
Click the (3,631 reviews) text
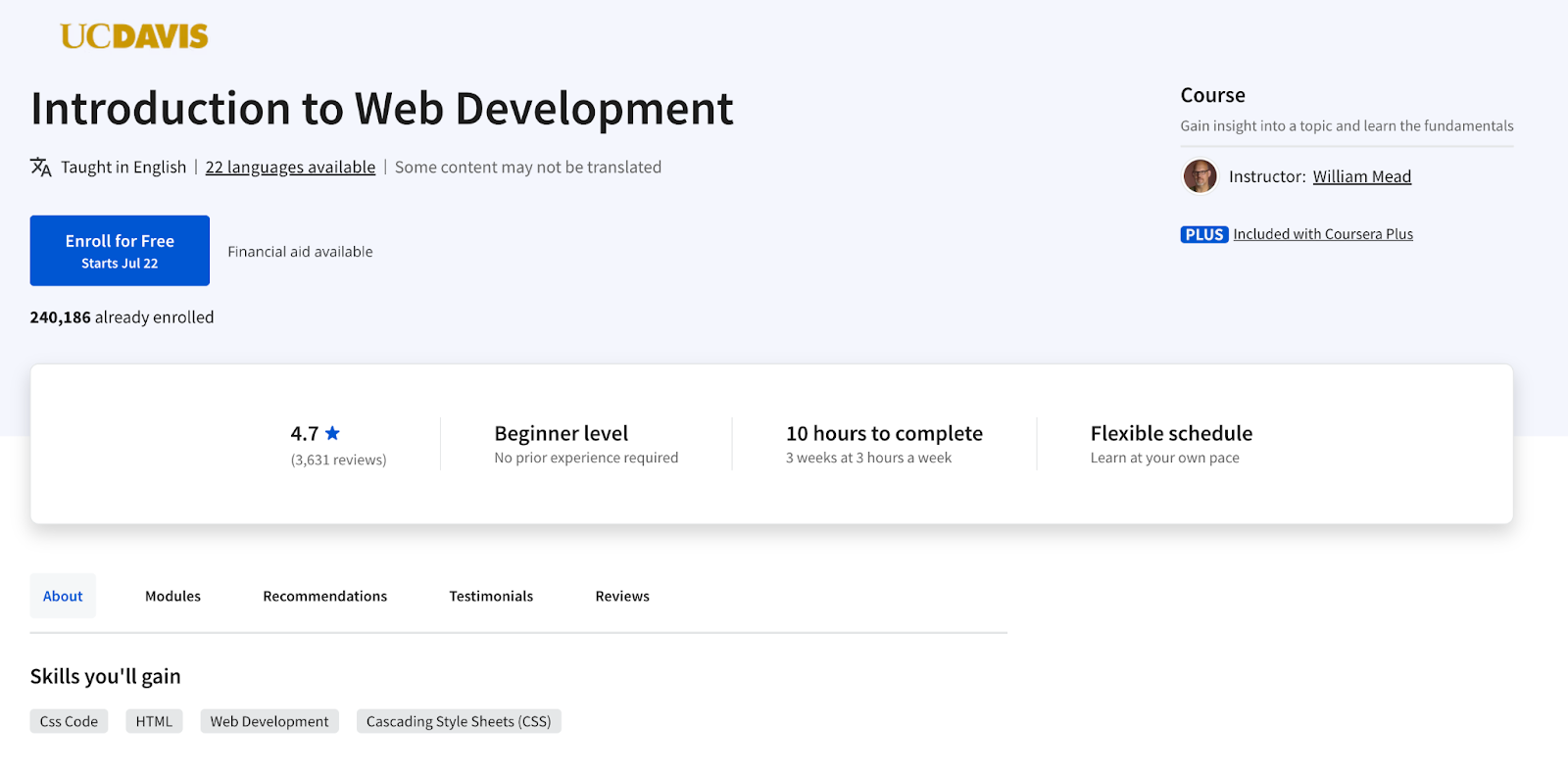pyautogui.click(x=339, y=460)
